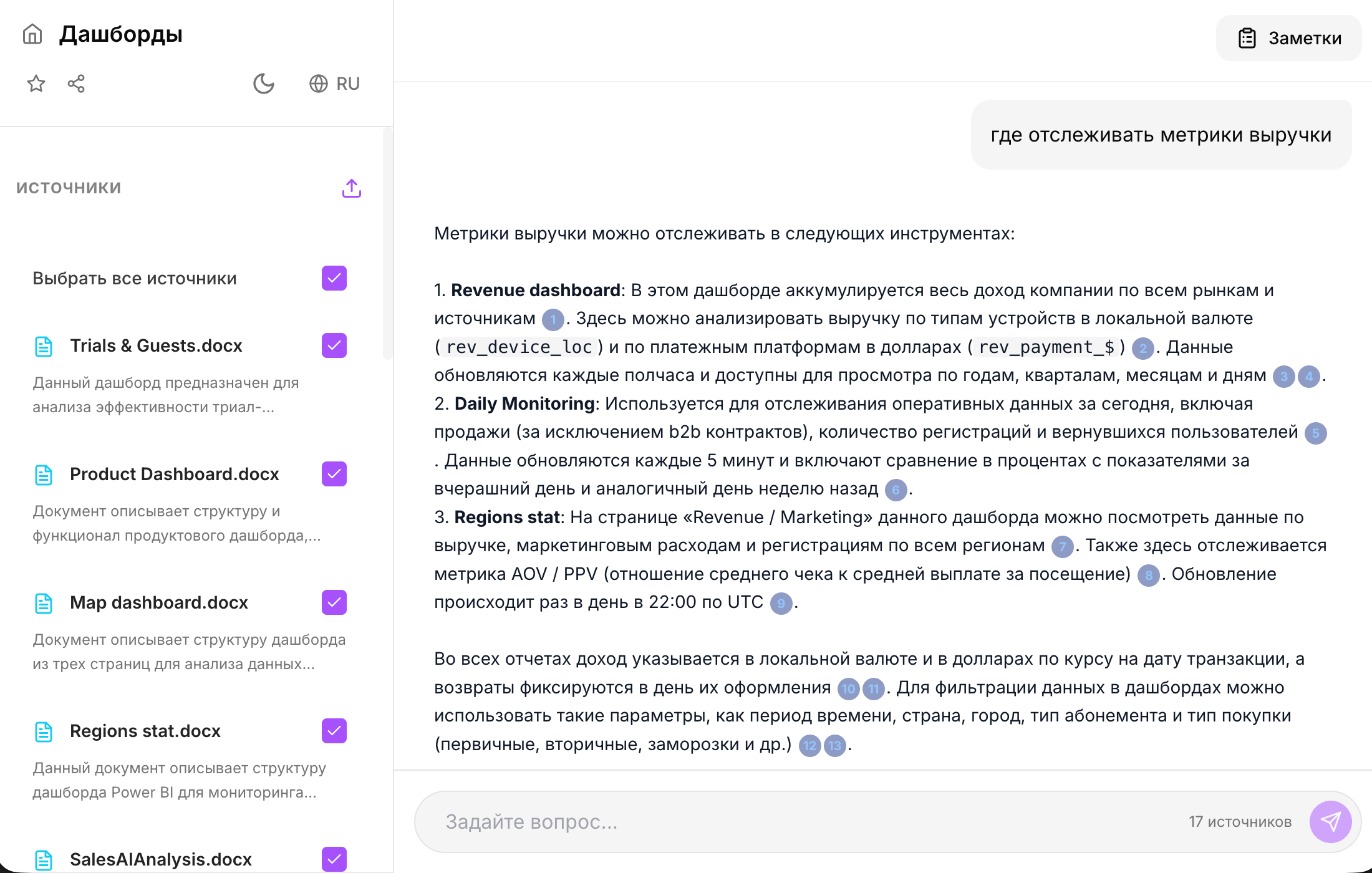Switch to dark mode with moon icon
1372x873 pixels.
pos(264,84)
